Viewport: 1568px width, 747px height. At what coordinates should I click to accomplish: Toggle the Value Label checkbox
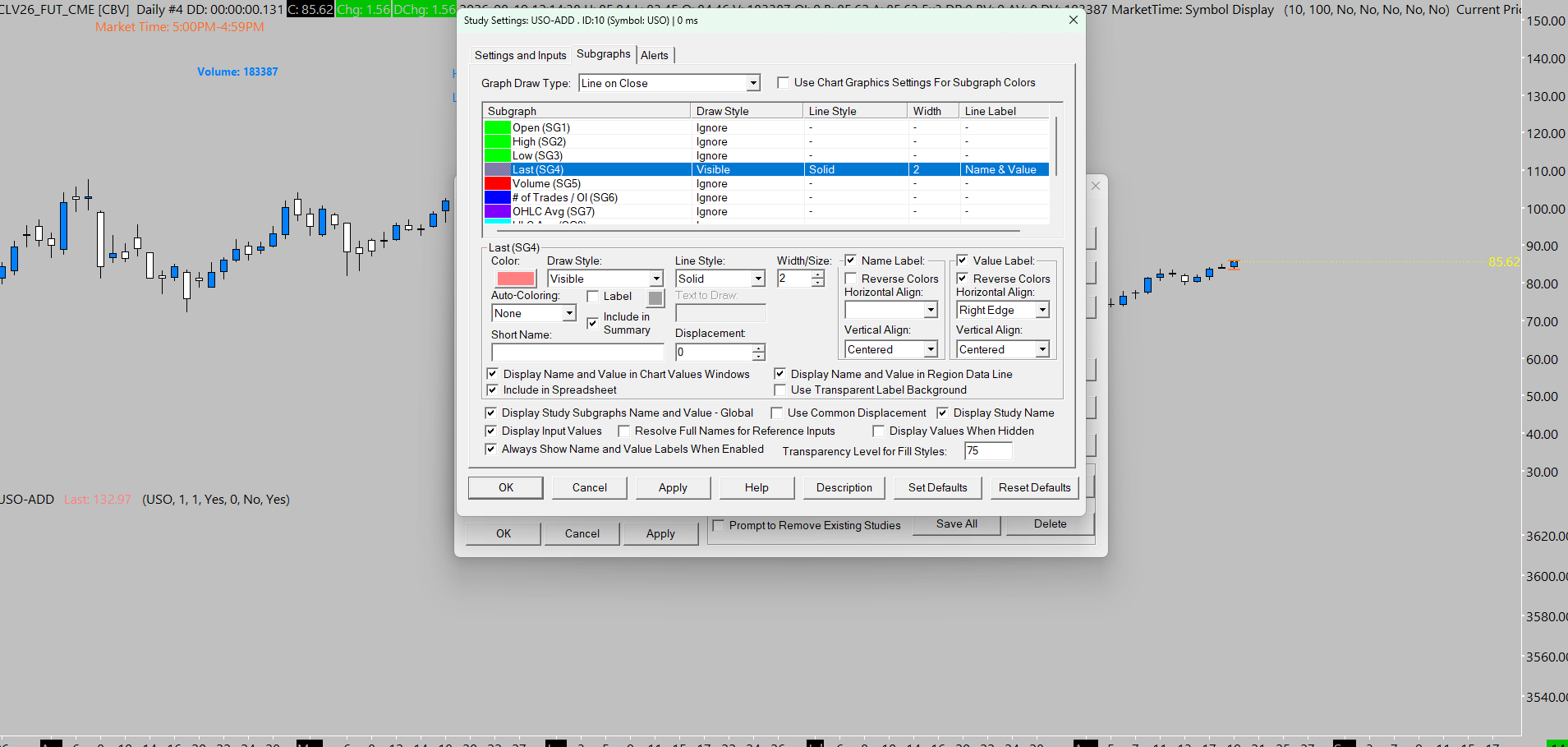963,261
